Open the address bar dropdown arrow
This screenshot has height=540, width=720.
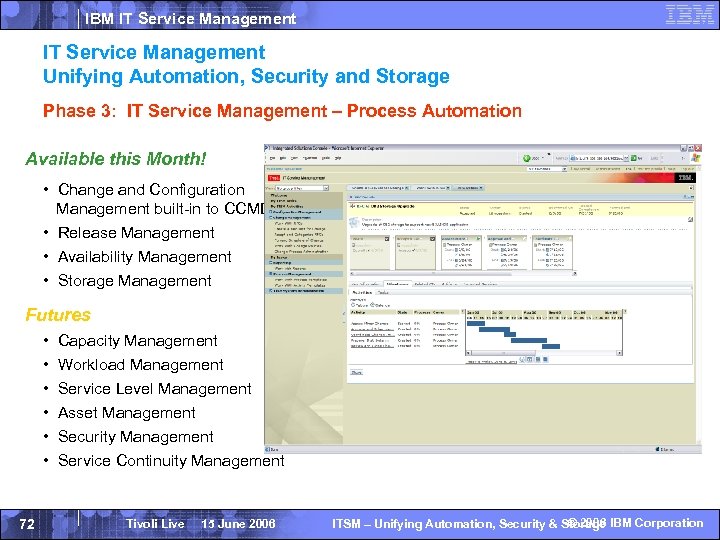pos(625,158)
